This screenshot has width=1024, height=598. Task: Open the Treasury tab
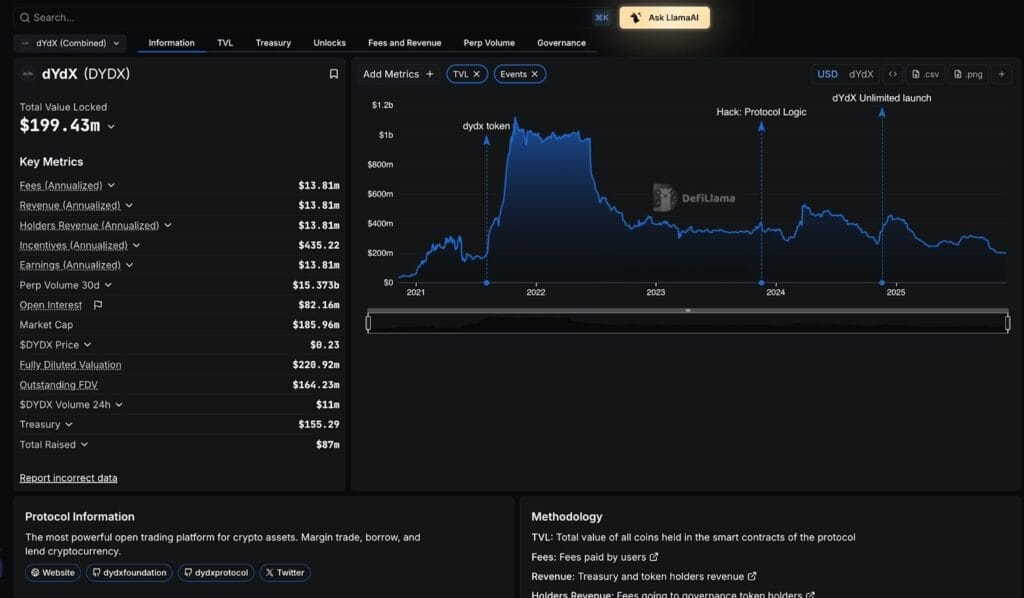[x=273, y=43]
